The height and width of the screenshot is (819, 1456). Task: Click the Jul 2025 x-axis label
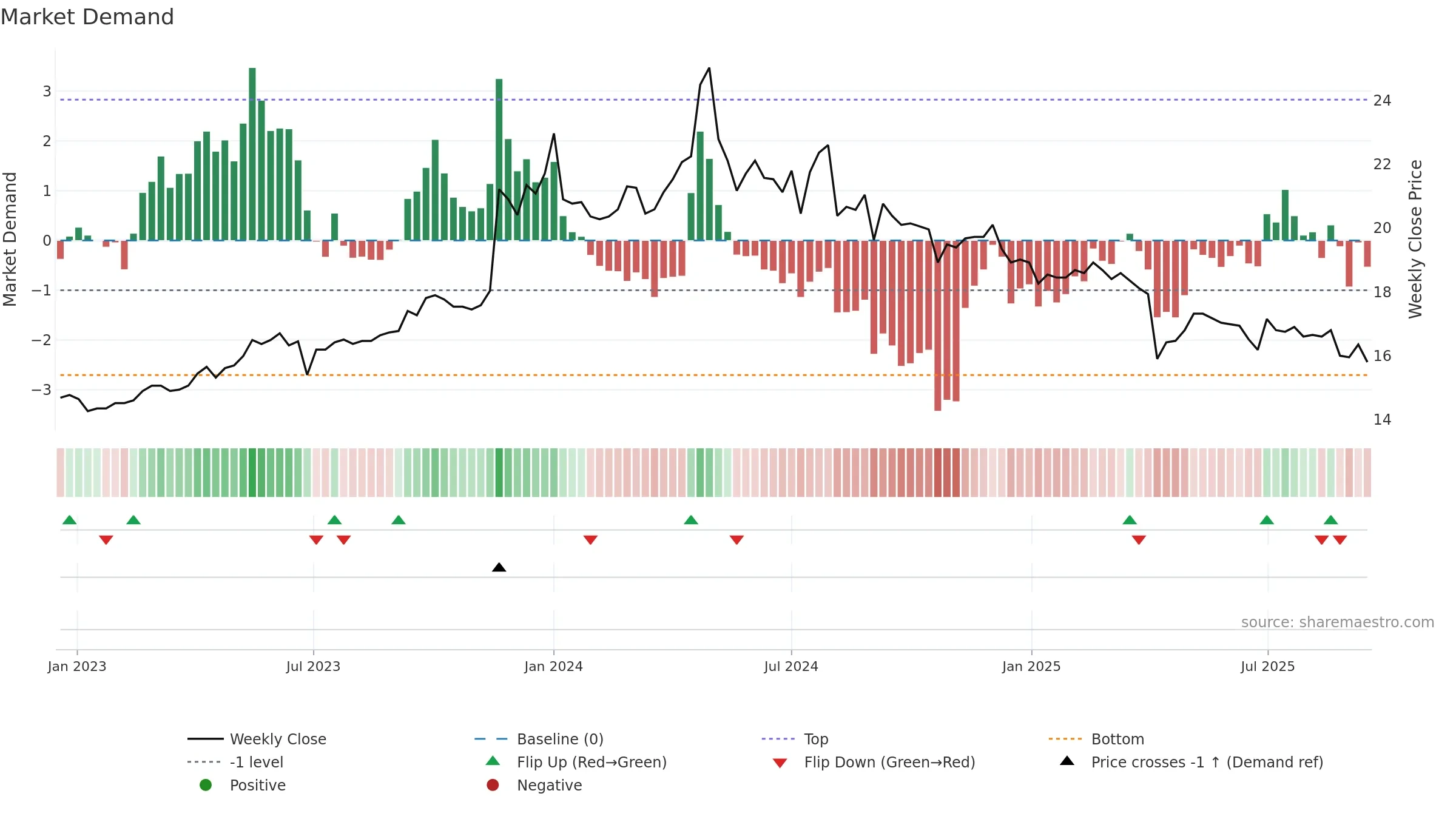(x=1267, y=666)
